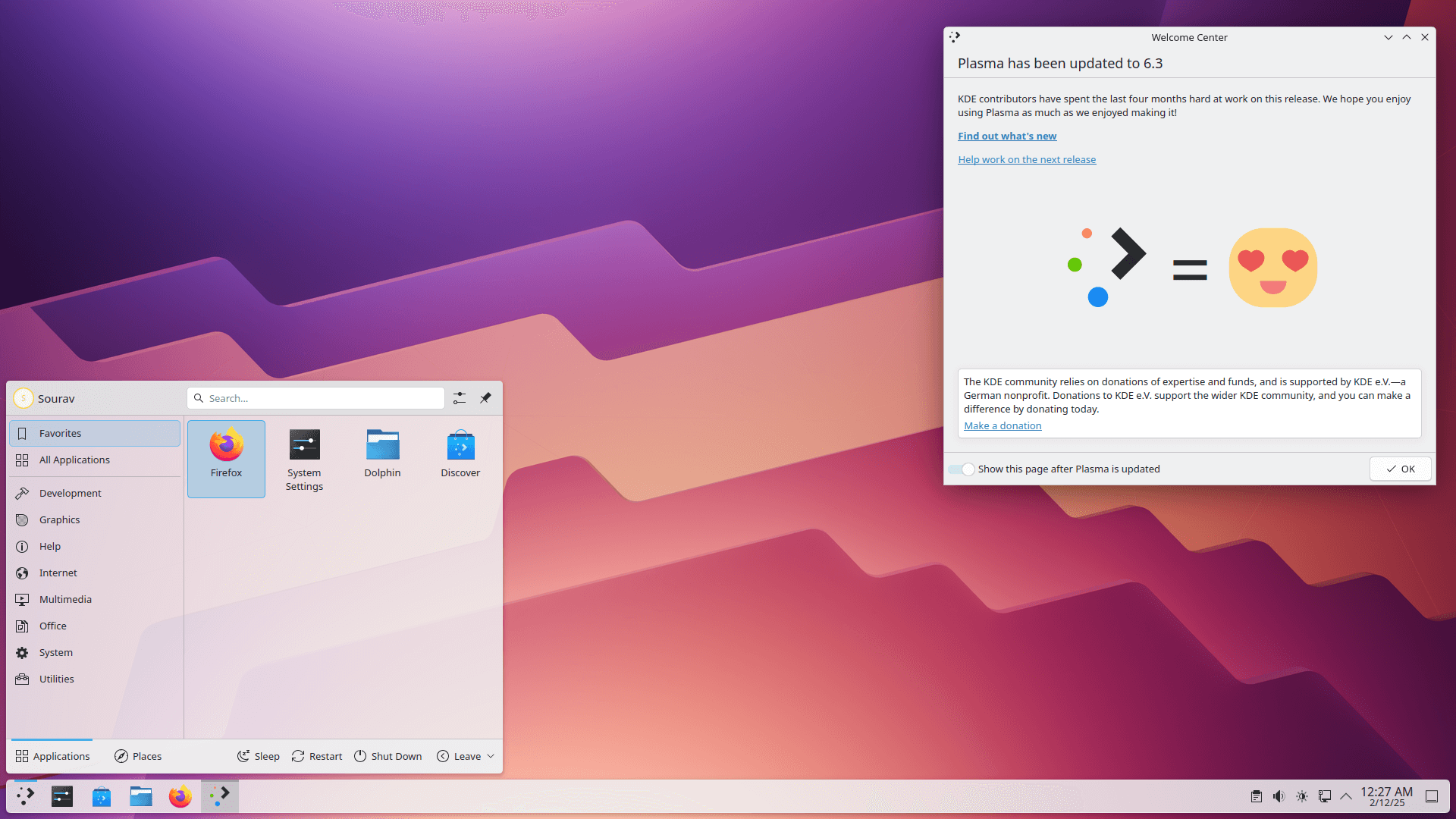Click the OK button in Welcome Center
Screen dimensions: 1456x819
coord(1399,468)
